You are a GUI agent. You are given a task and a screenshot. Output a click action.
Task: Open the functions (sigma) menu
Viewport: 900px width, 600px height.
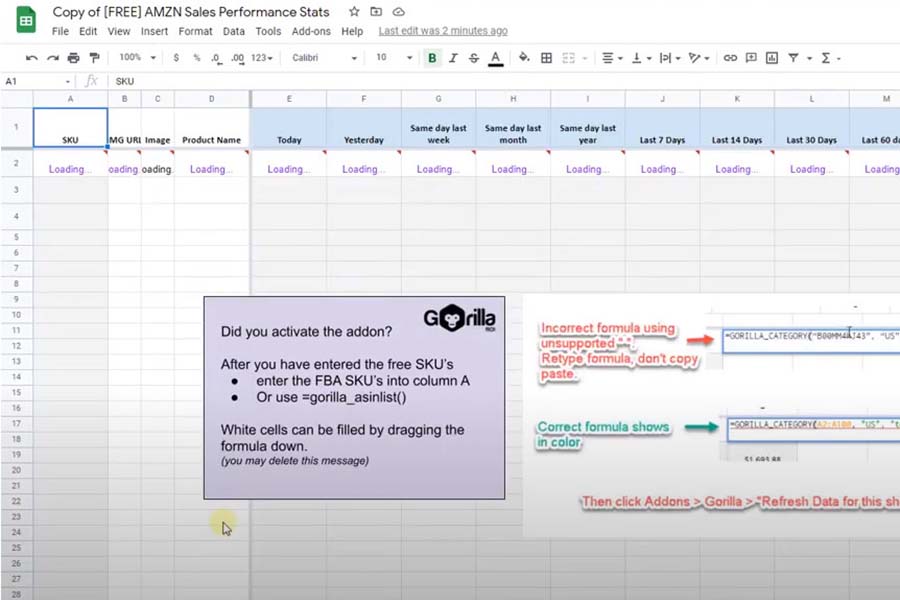(x=831, y=58)
